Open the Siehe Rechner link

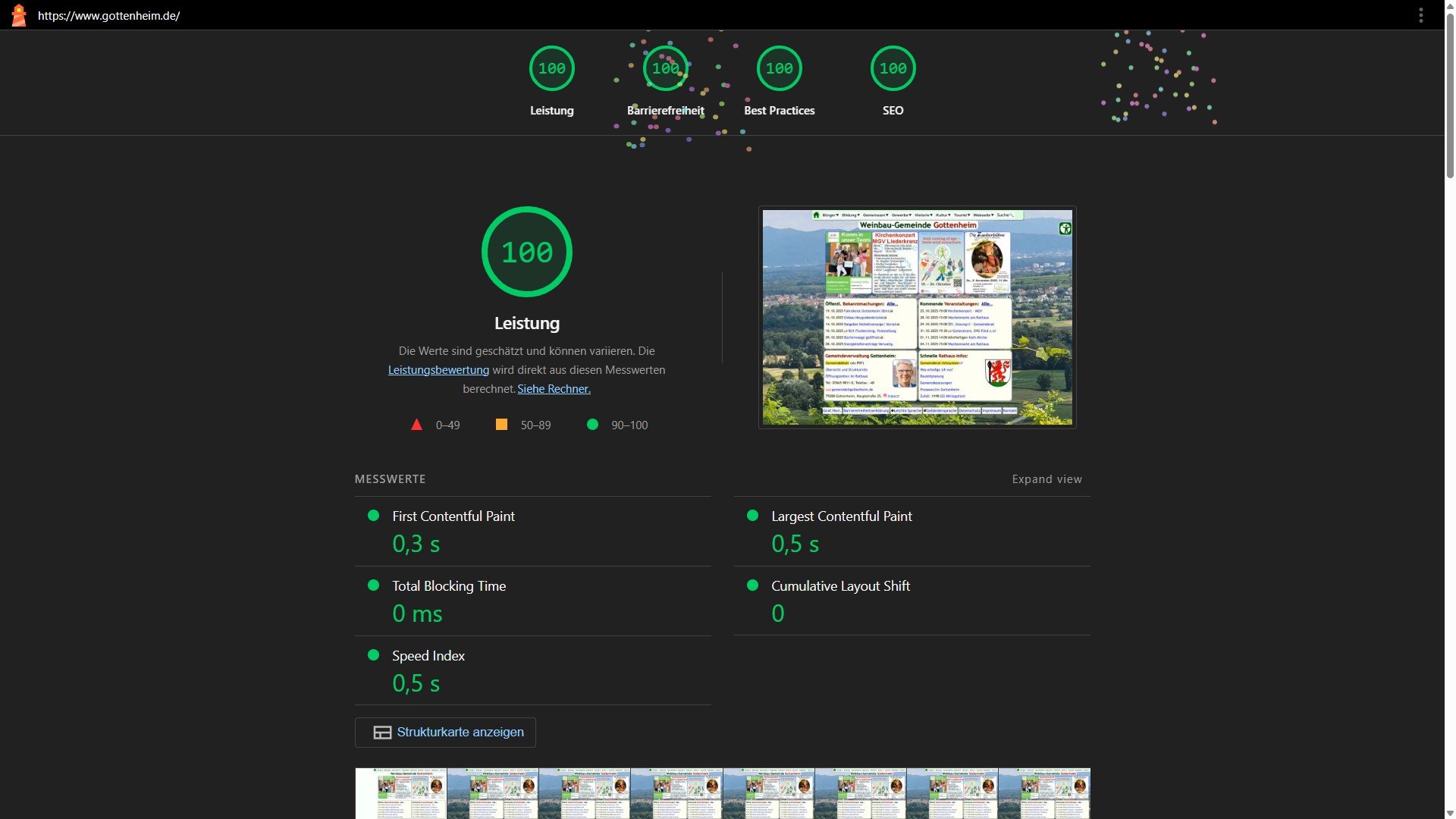coord(554,389)
